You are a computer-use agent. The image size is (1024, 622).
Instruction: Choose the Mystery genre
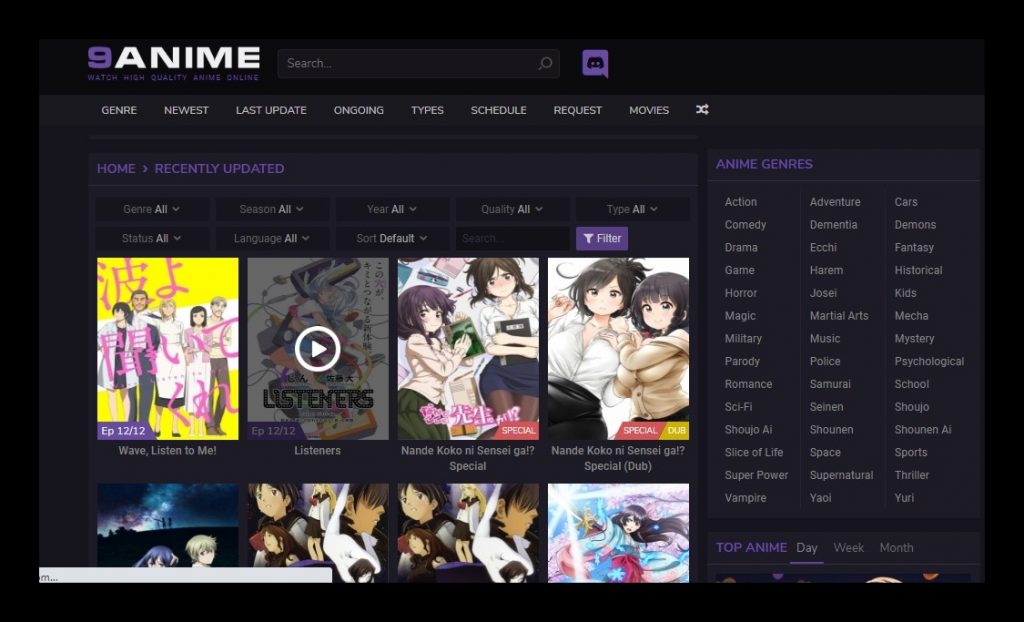click(x=914, y=339)
